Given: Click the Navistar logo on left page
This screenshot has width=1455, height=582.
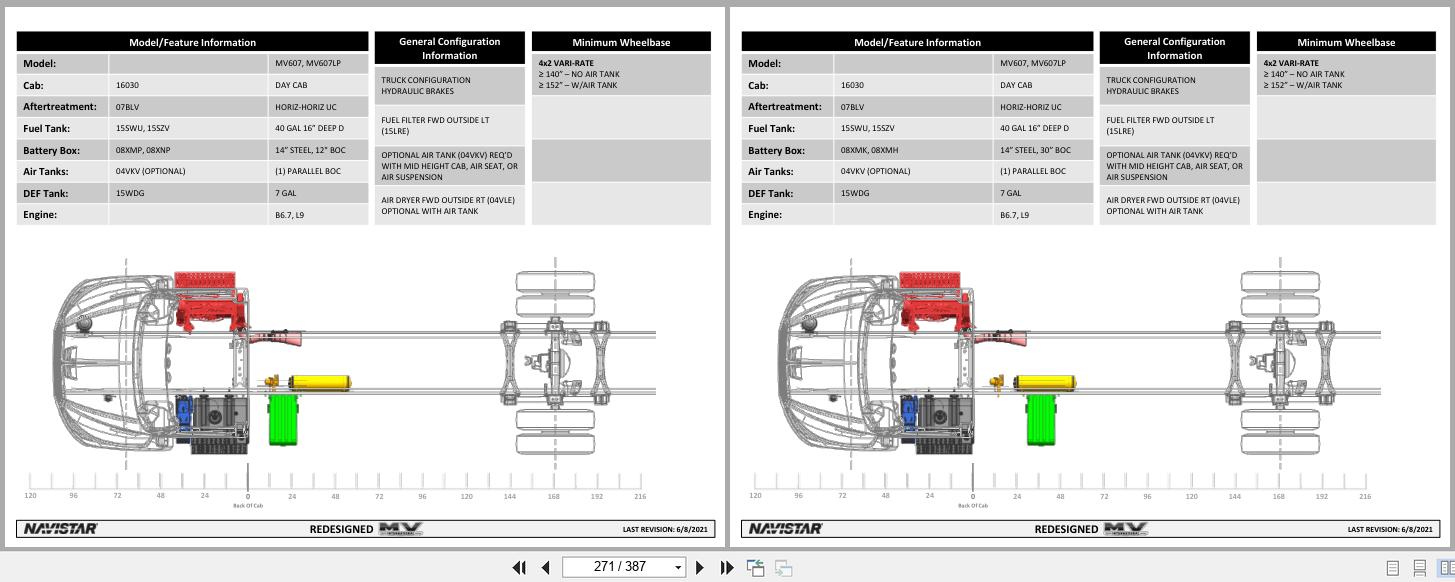Looking at the screenshot, I should pos(60,528).
